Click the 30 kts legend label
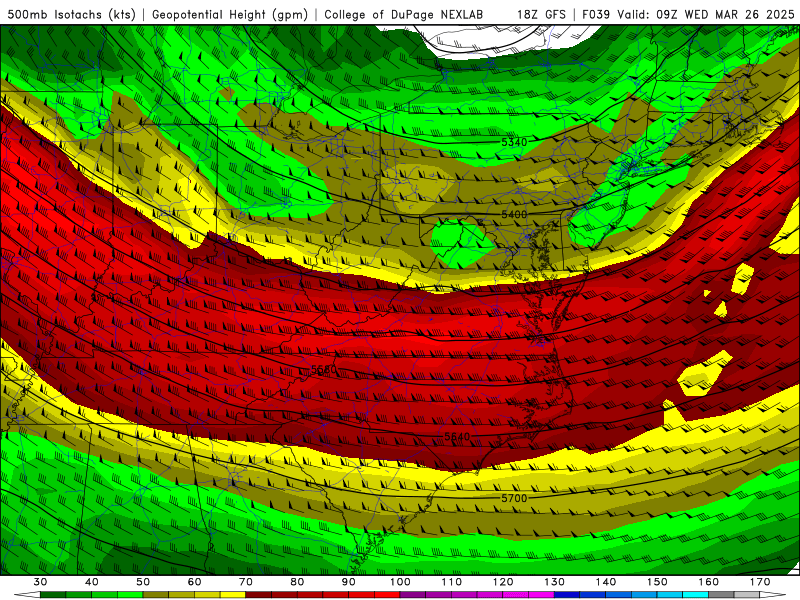Screen dimensions: 800x600 40,582
